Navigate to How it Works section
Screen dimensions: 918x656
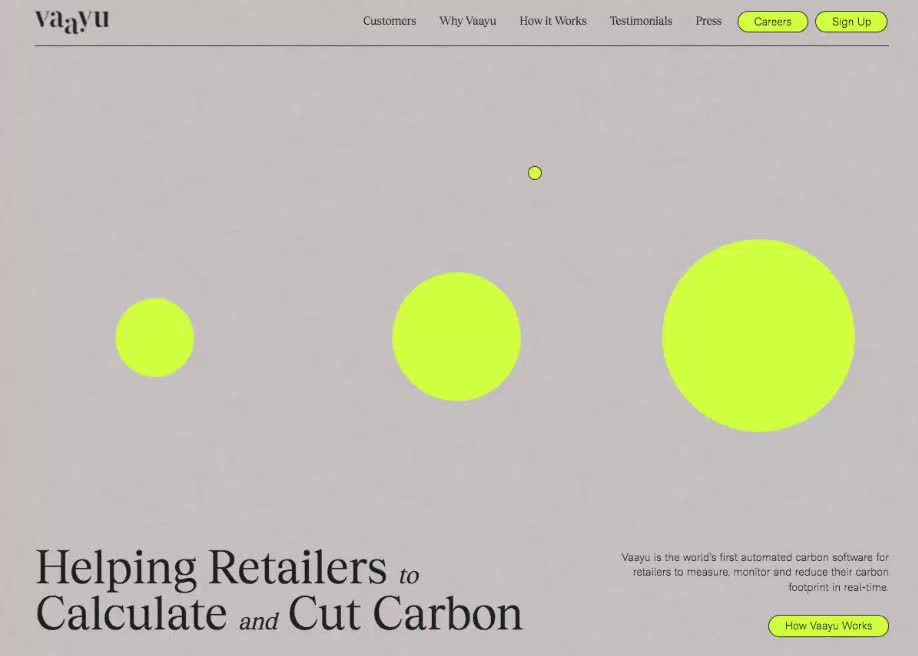[x=552, y=21]
